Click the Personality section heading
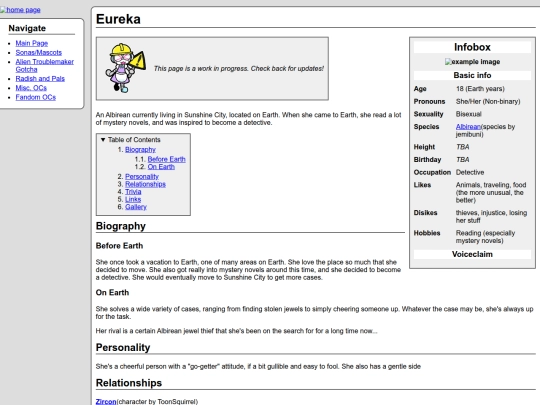This screenshot has width=540, height=405. 123,347
